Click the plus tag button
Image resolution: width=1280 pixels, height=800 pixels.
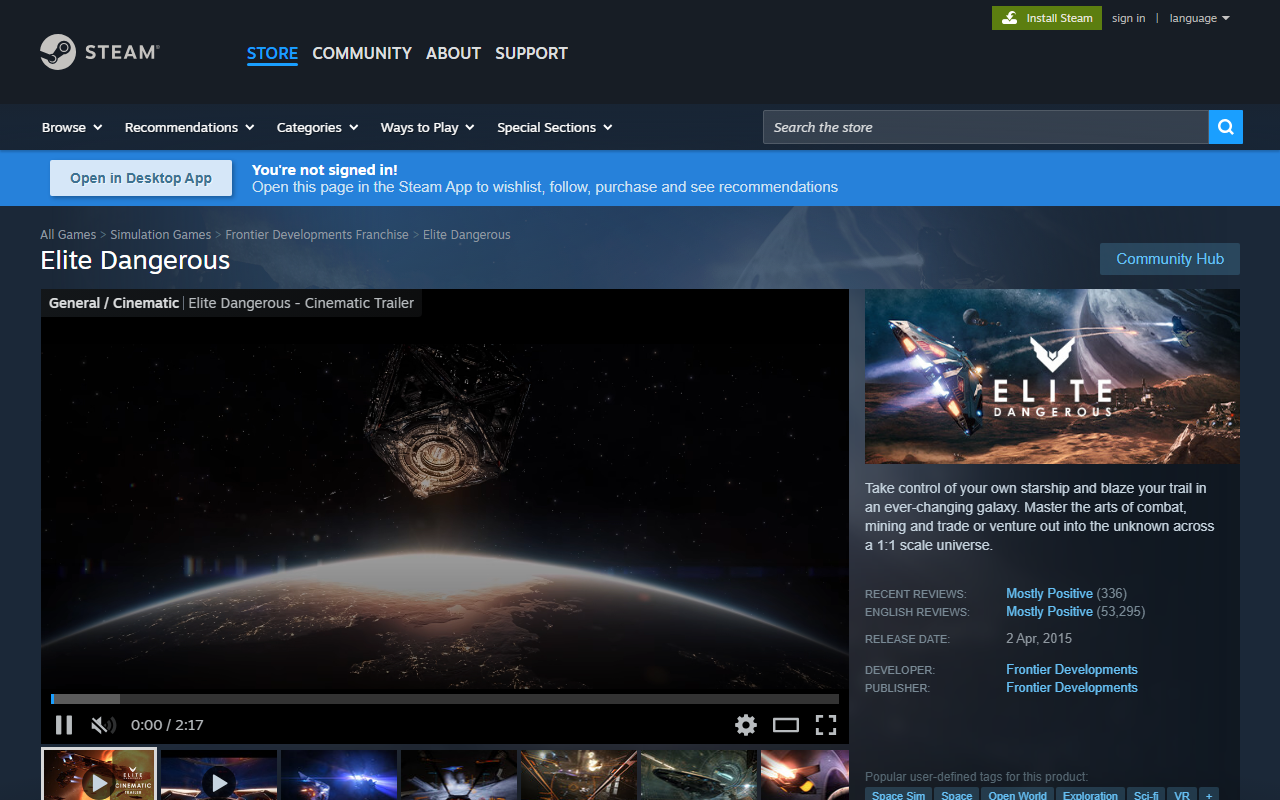point(1209,794)
